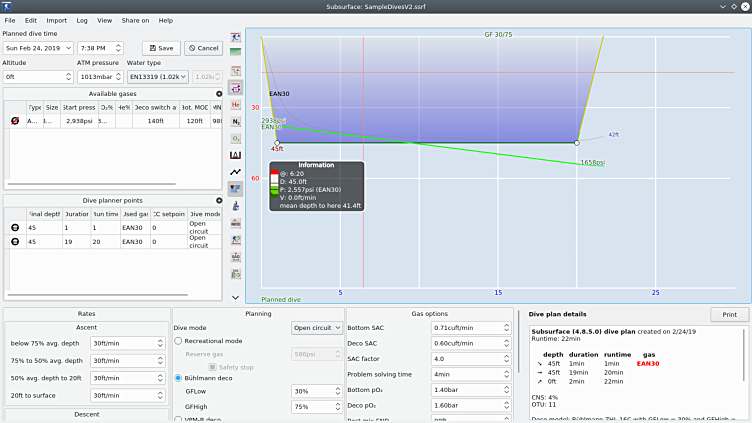Click the Save button
The image size is (752, 423).
click(161, 48)
